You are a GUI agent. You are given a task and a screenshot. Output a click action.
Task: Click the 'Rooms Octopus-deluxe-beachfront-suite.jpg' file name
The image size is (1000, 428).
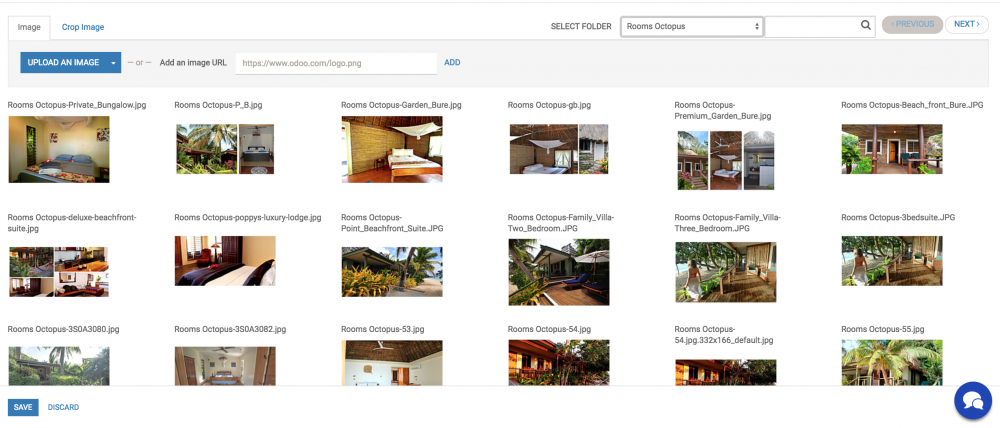72,223
